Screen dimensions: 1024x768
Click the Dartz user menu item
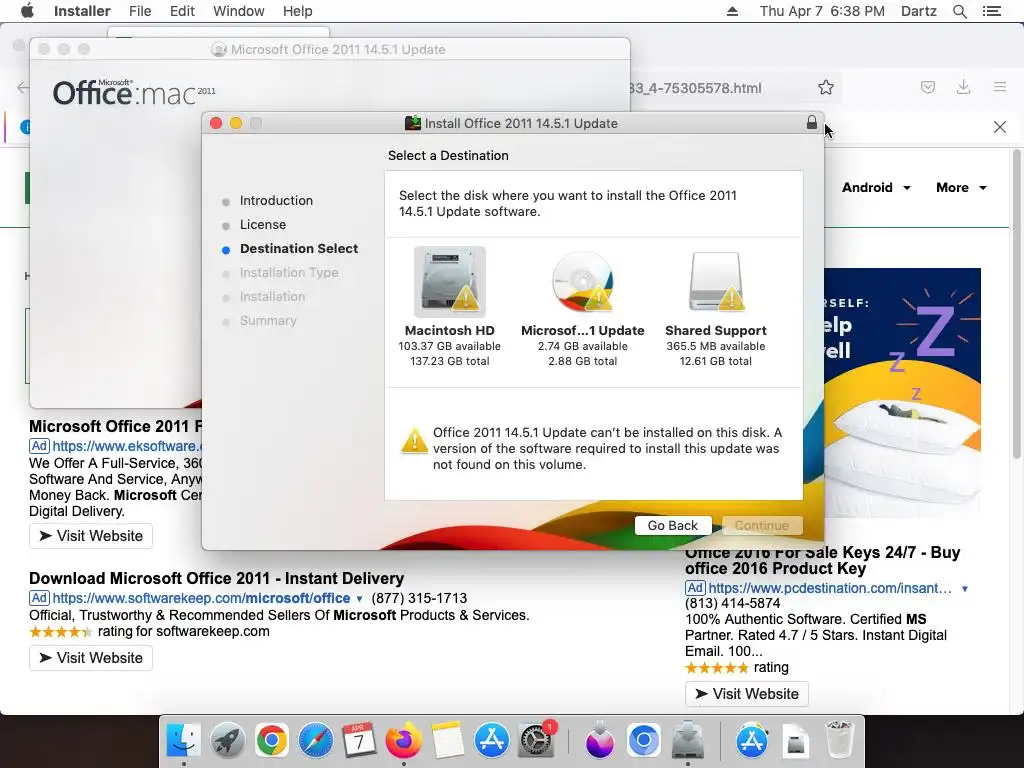tap(918, 11)
